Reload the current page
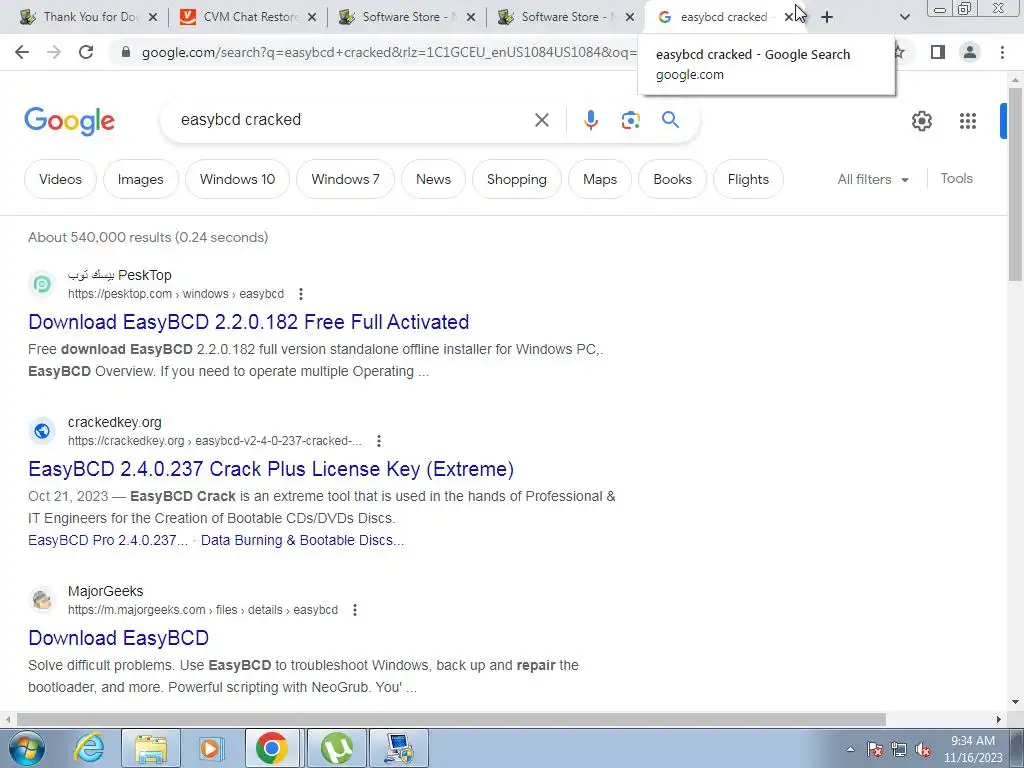1024x768 pixels. point(86,52)
